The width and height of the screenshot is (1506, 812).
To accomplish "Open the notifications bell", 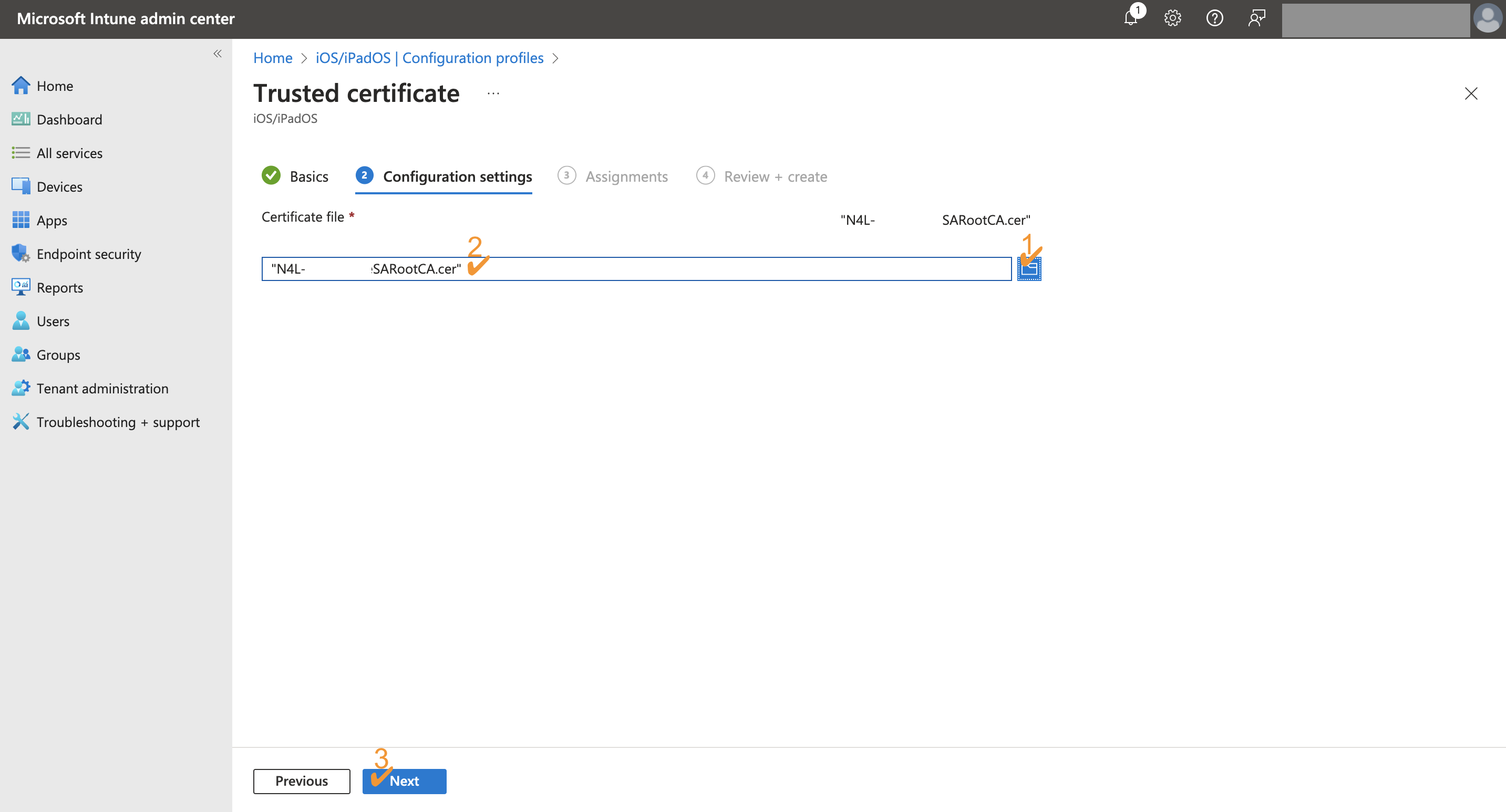I will 1131,18.
